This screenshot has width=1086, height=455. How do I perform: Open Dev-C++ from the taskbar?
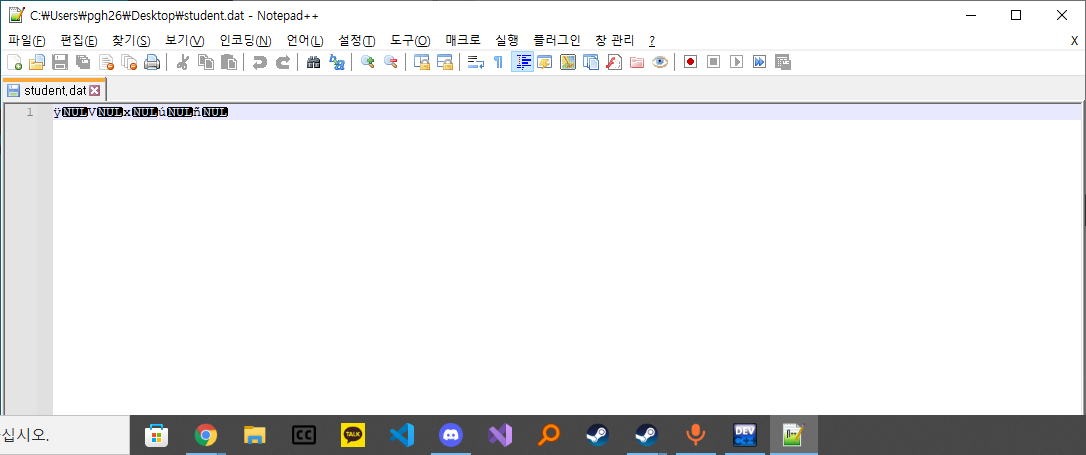[x=745, y=435]
